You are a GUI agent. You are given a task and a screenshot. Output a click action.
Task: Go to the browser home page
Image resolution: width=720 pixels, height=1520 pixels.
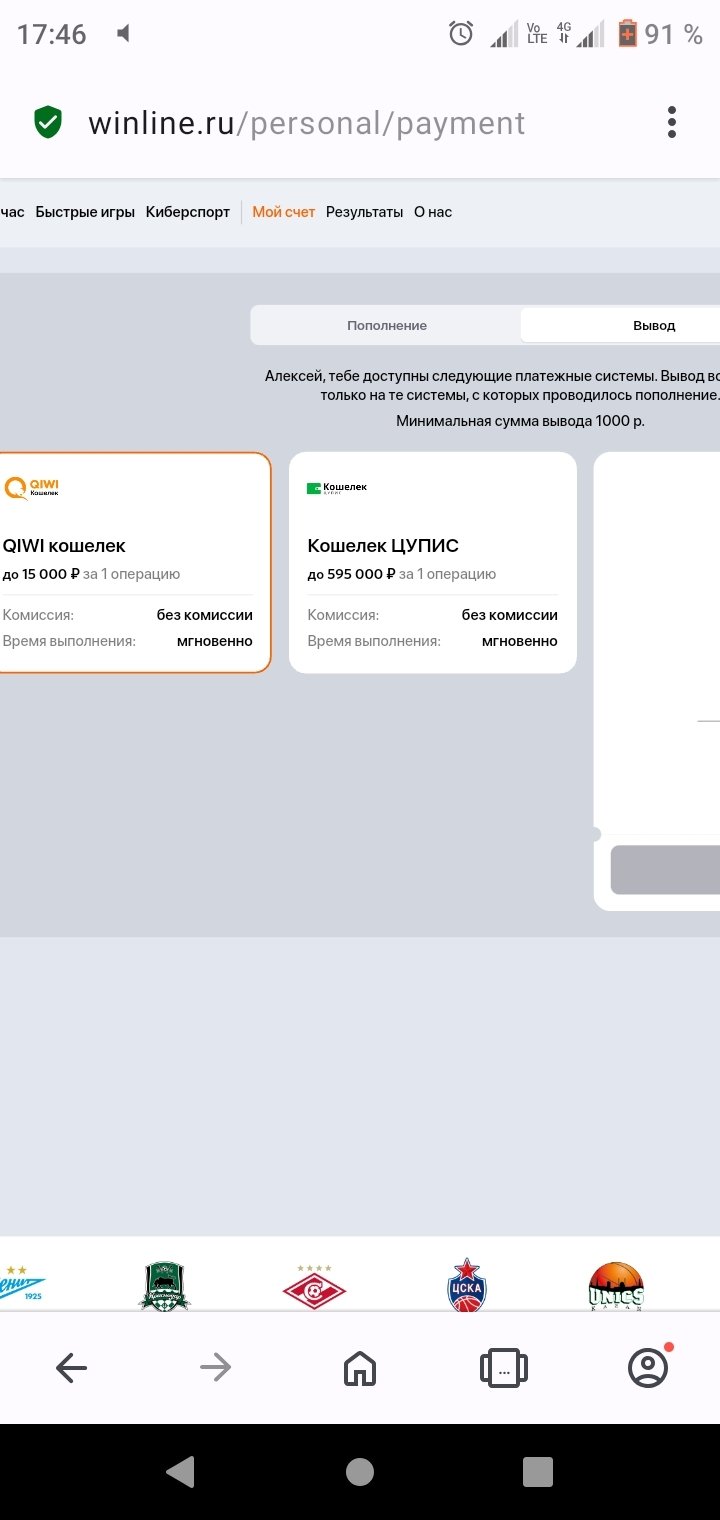[360, 1367]
